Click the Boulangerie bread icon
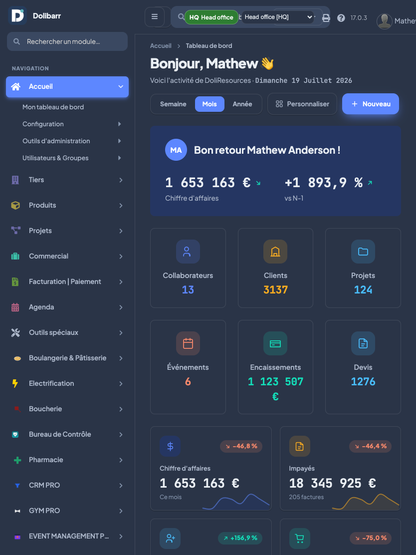 pos(17,358)
